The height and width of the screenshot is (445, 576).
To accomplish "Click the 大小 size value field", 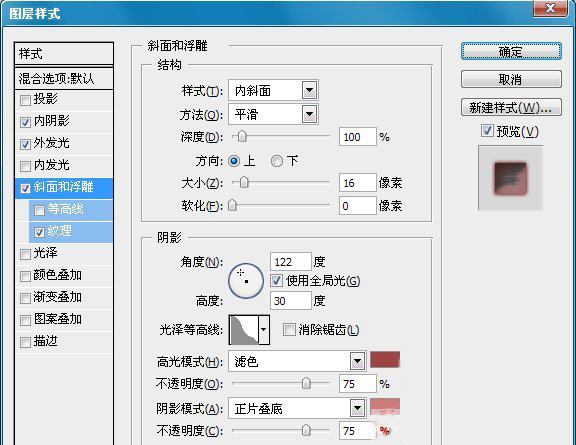I will point(358,183).
